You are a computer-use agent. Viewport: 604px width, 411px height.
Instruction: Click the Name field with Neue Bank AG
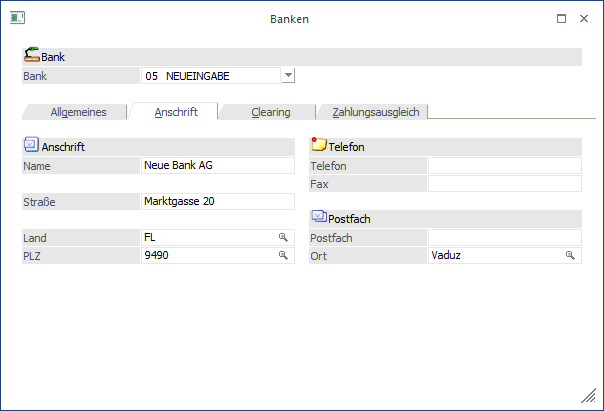[217, 166]
